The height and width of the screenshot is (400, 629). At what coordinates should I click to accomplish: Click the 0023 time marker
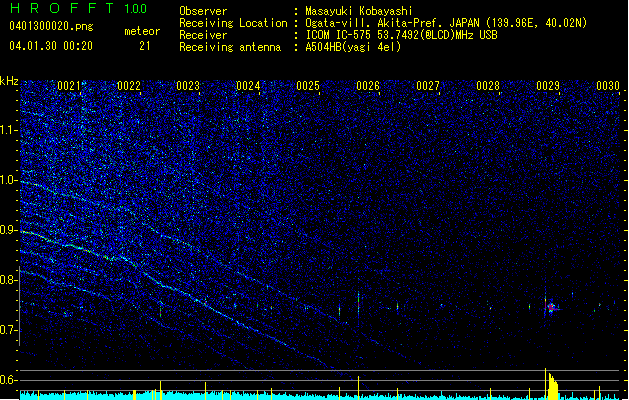tap(188, 86)
